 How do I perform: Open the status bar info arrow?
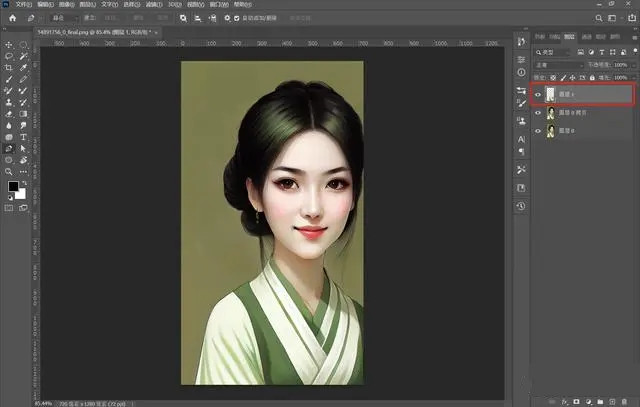click(133, 404)
